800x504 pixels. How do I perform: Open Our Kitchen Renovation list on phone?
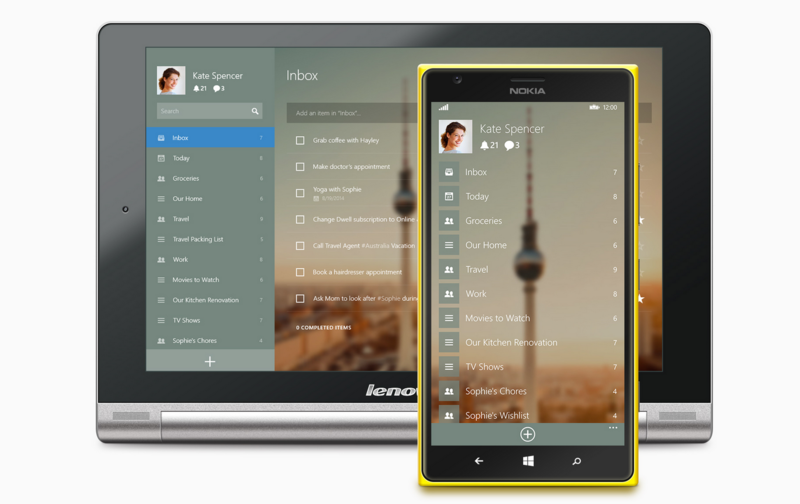(x=528, y=342)
